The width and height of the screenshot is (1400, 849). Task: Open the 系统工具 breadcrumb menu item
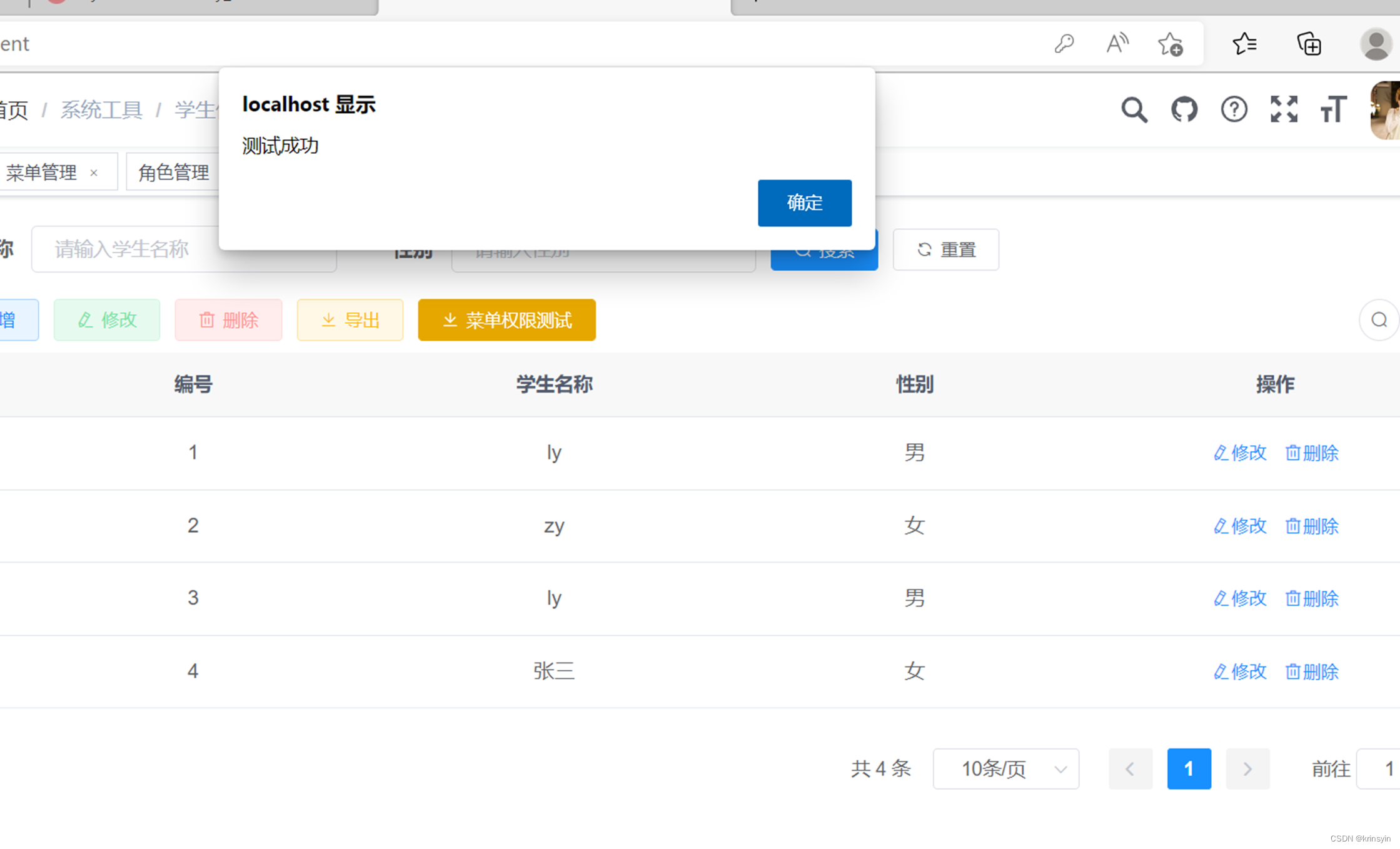101,109
